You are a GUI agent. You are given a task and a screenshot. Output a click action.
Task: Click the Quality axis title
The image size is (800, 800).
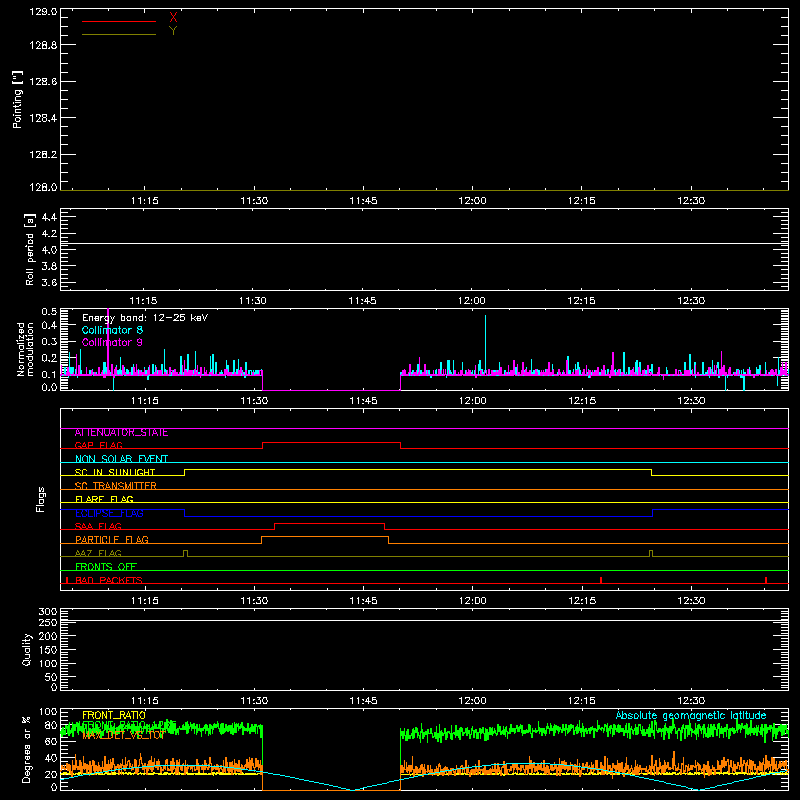click(27, 649)
